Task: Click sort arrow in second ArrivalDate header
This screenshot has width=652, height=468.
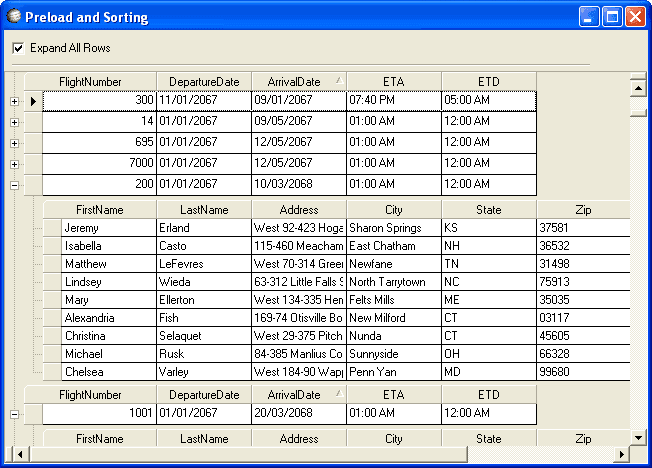Action: click(339, 393)
